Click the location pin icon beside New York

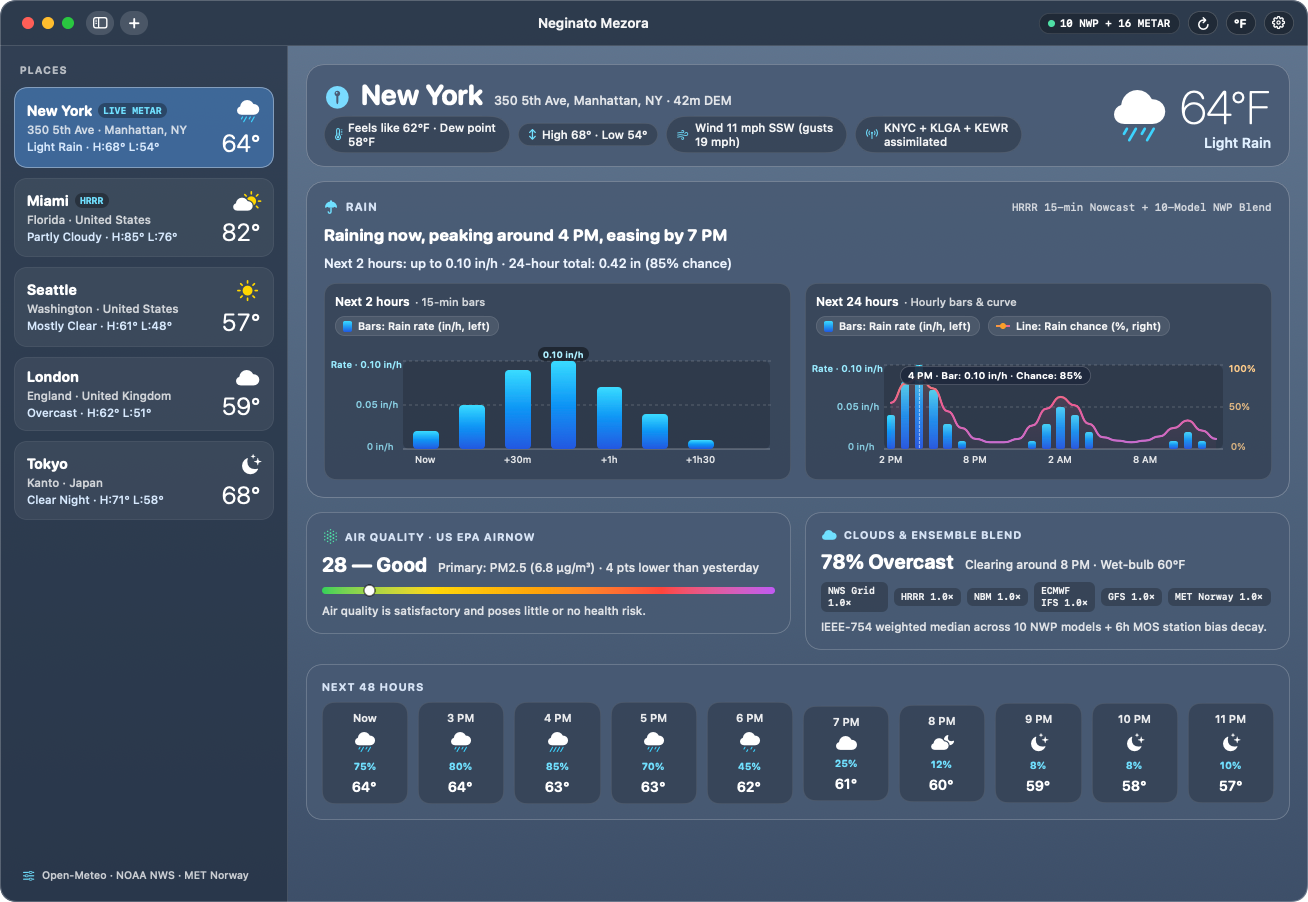click(x=338, y=97)
